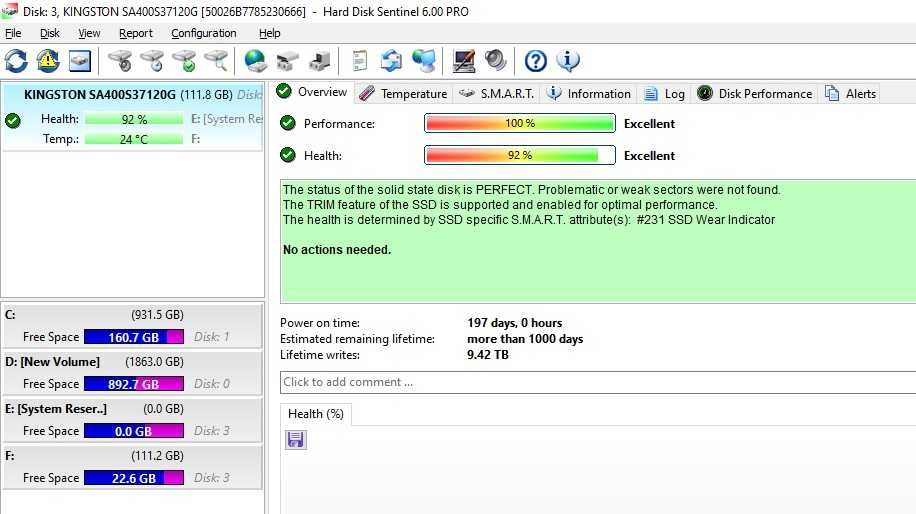Click the '9.42 TB' lifetime writes value
916x514 pixels.
coord(488,355)
